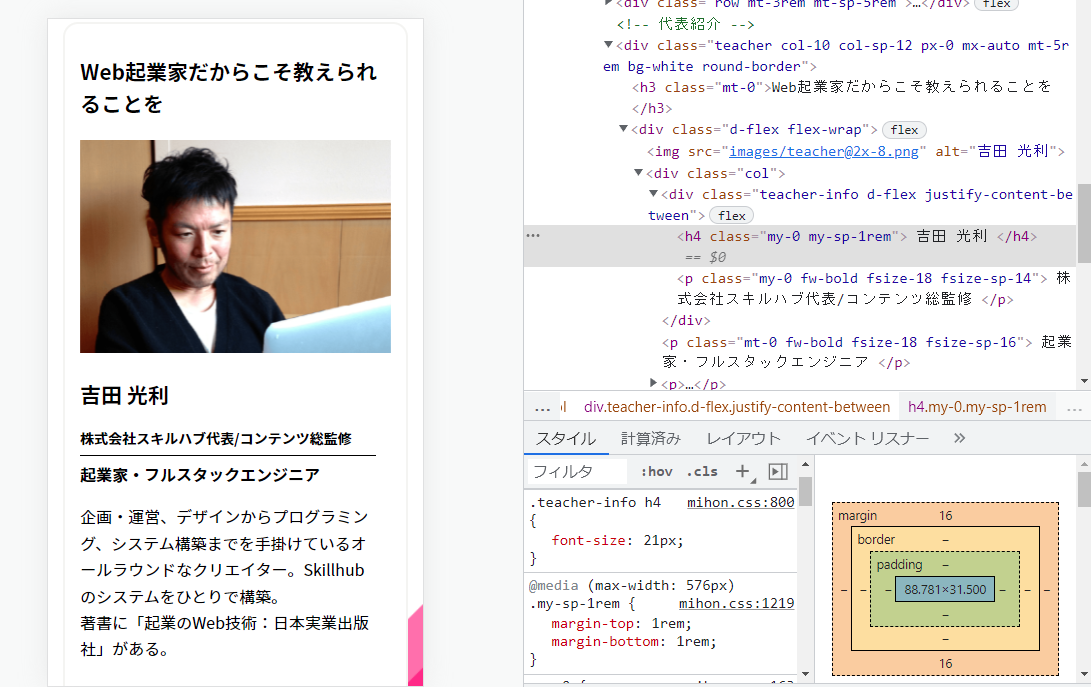Select the p fsize-sp-14 element row
This screenshot has width=1091, height=687.
click(x=875, y=288)
